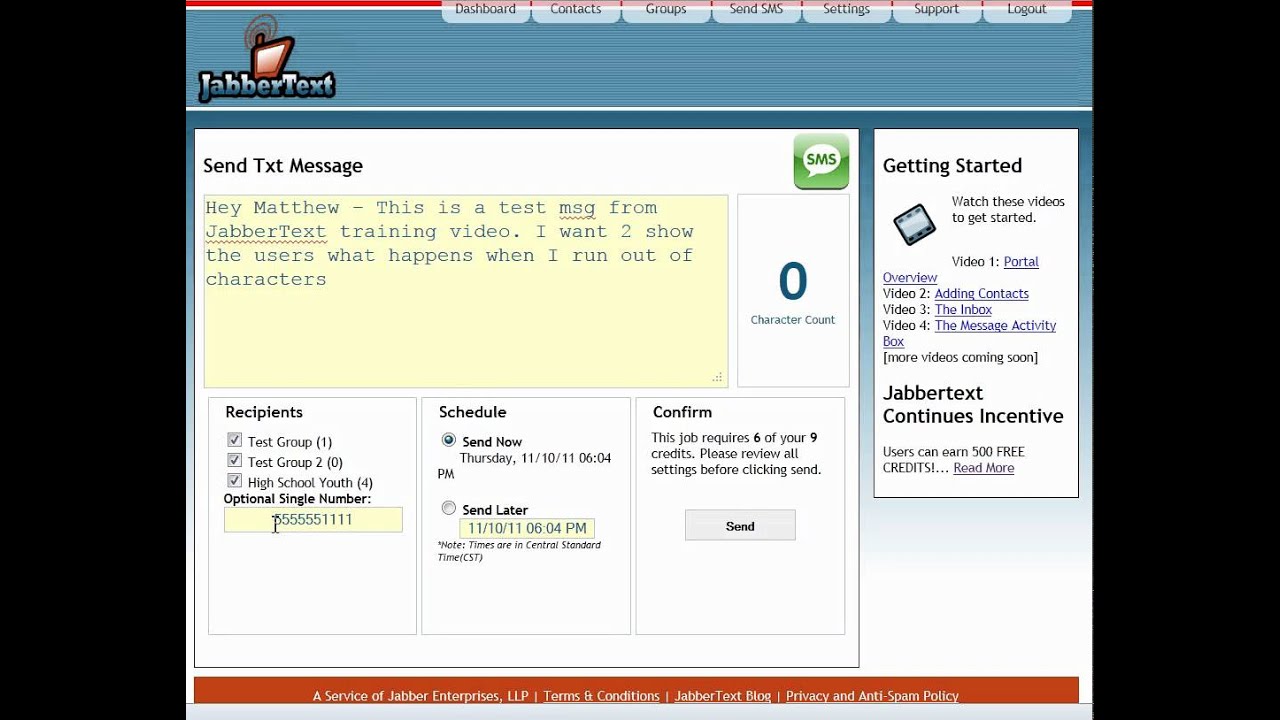Click the Central Standard Time note
Screen dimensions: 1280x720
pos(519,551)
